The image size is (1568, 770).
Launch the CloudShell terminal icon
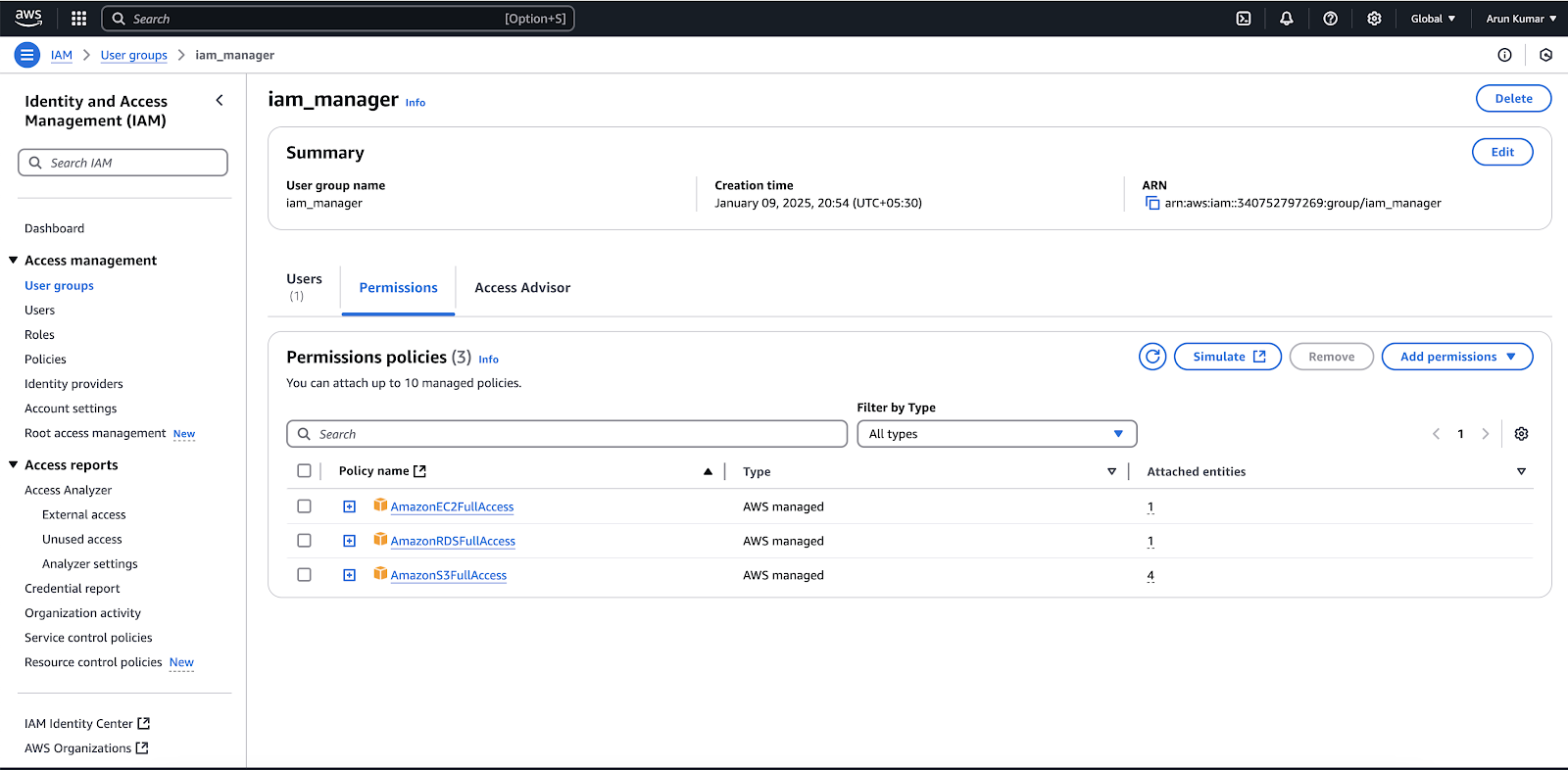[x=1244, y=19]
